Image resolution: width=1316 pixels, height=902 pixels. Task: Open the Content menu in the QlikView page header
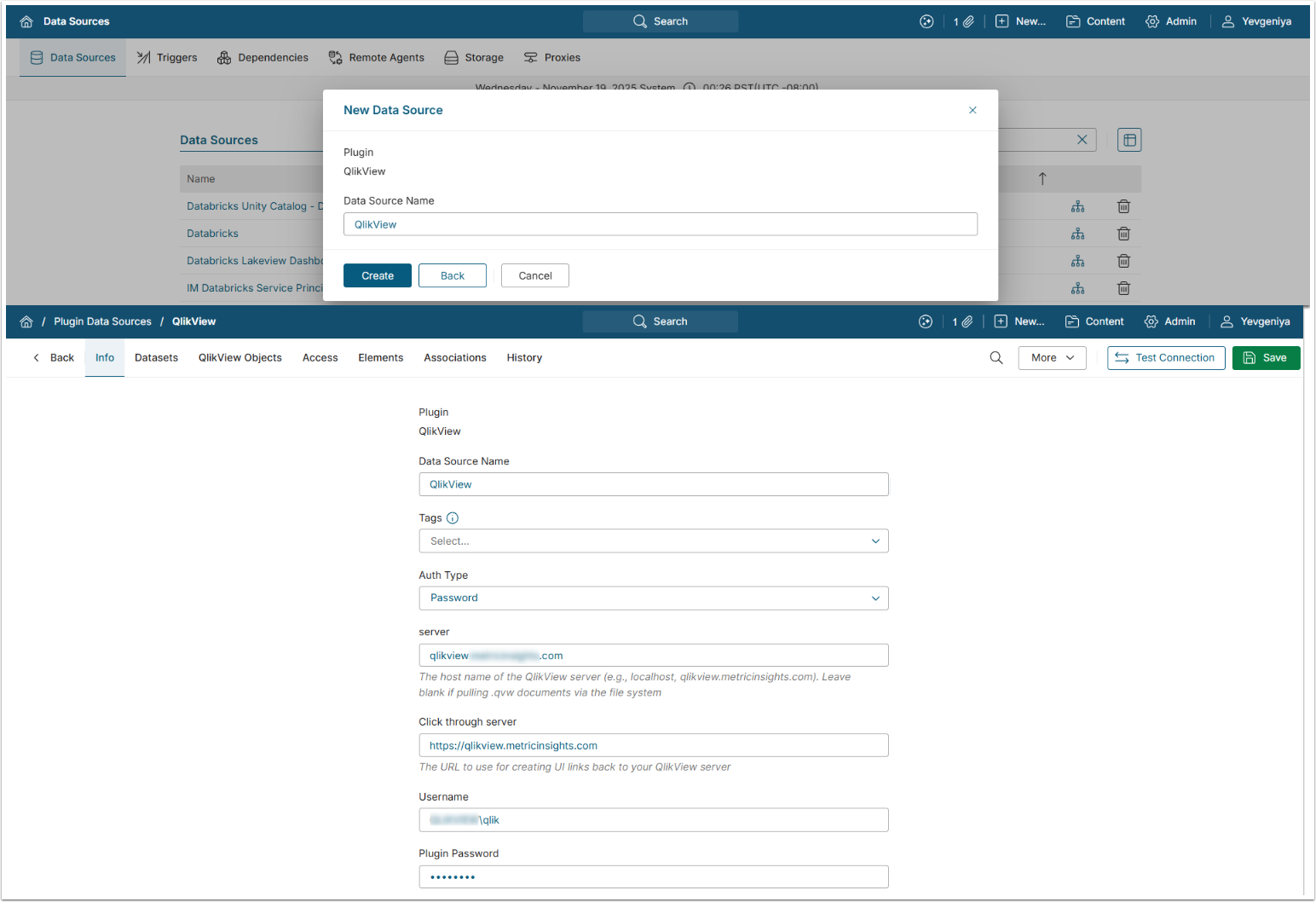click(x=1095, y=321)
